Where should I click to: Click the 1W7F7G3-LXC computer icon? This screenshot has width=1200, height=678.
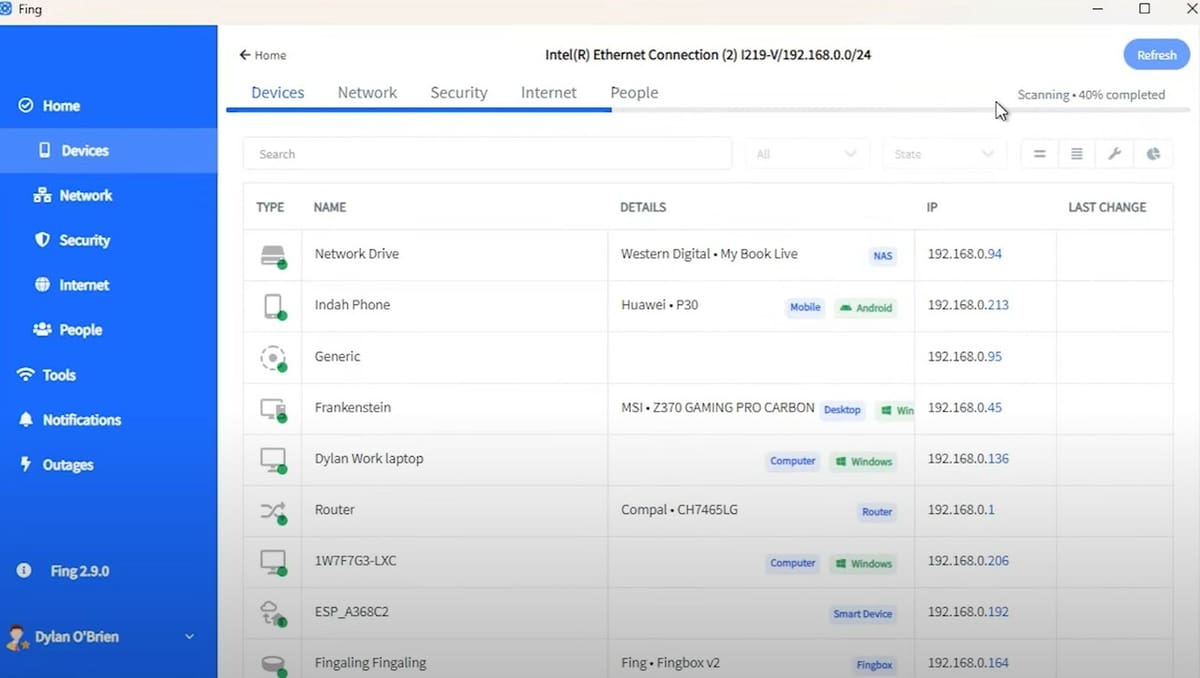(273, 562)
